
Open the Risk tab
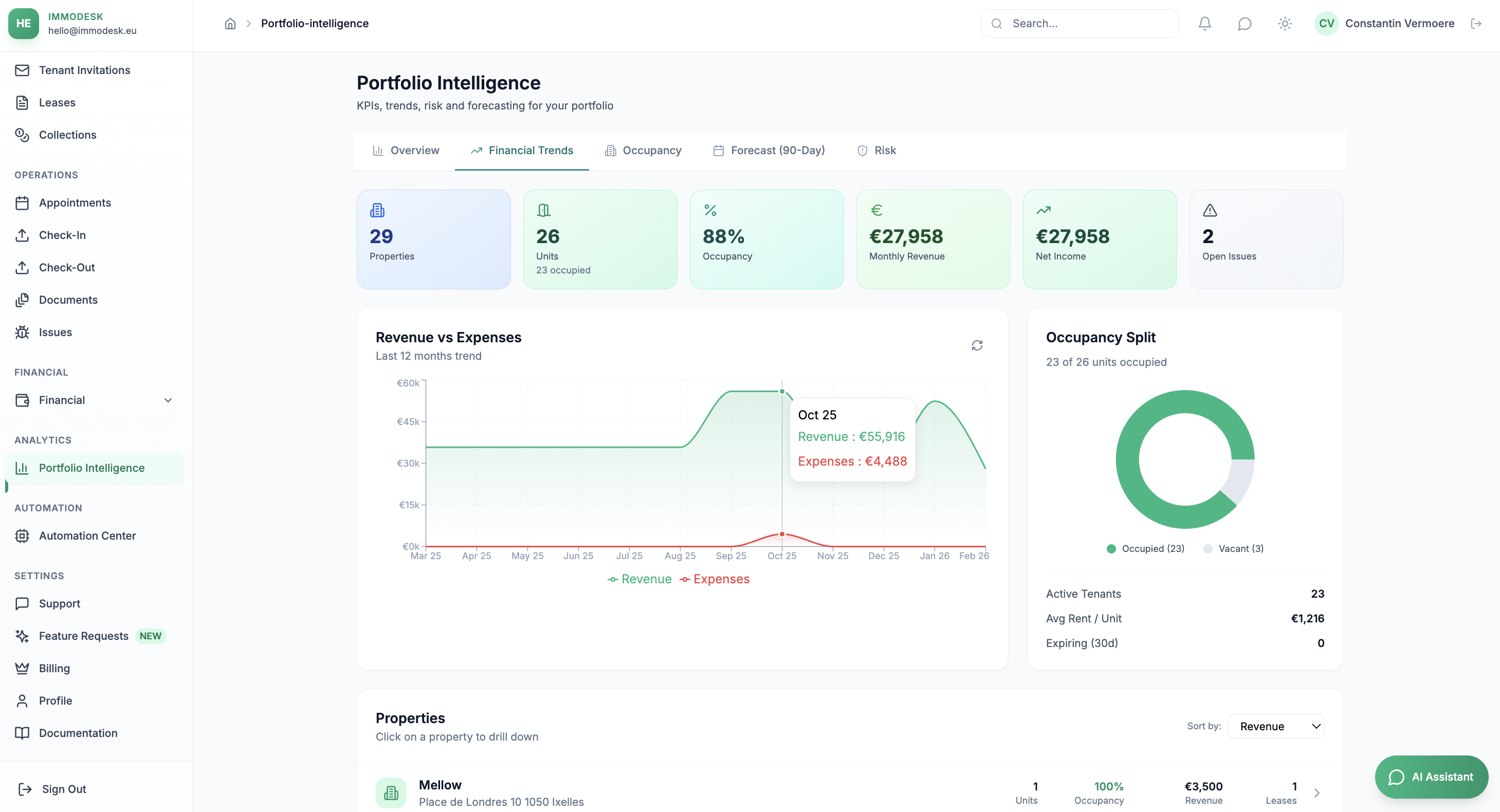877,150
